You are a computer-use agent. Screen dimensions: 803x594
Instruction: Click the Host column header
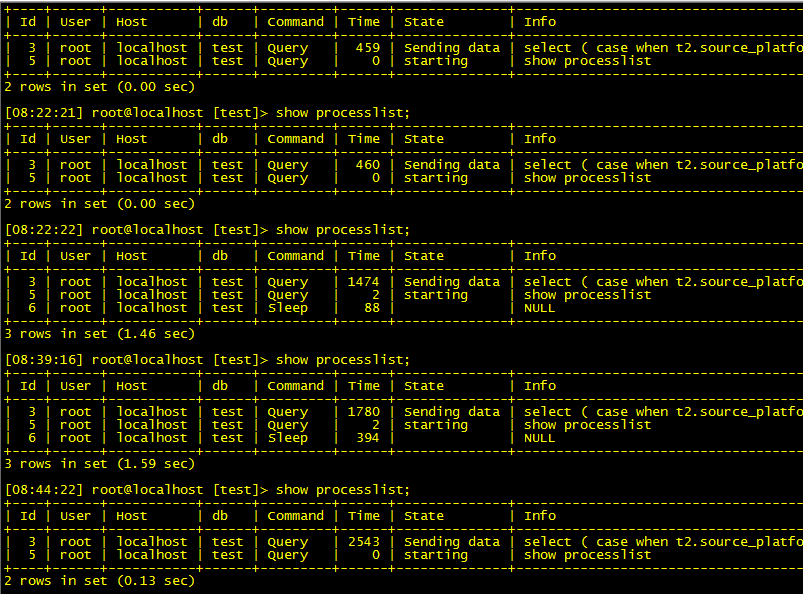tap(131, 21)
